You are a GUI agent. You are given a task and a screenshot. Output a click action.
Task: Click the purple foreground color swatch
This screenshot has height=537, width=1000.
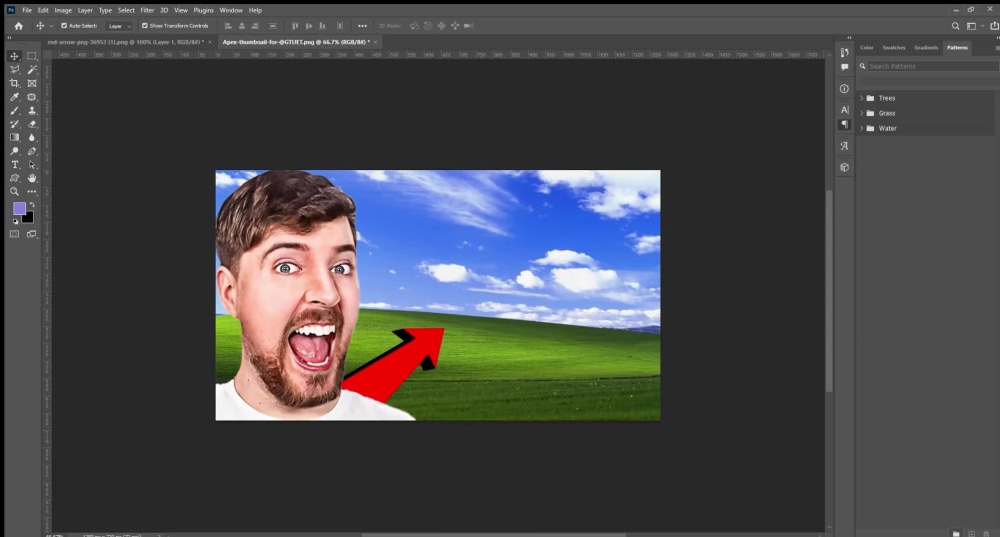click(19, 209)
